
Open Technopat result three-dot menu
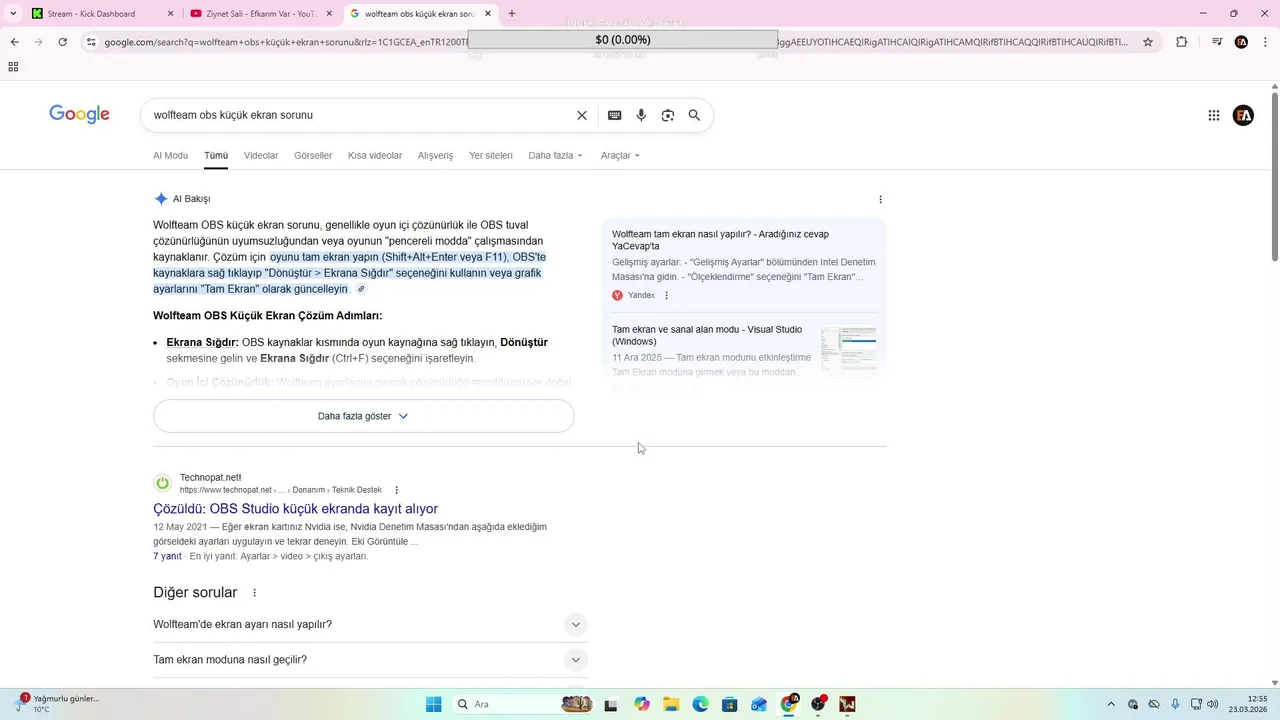coord(396,490)
